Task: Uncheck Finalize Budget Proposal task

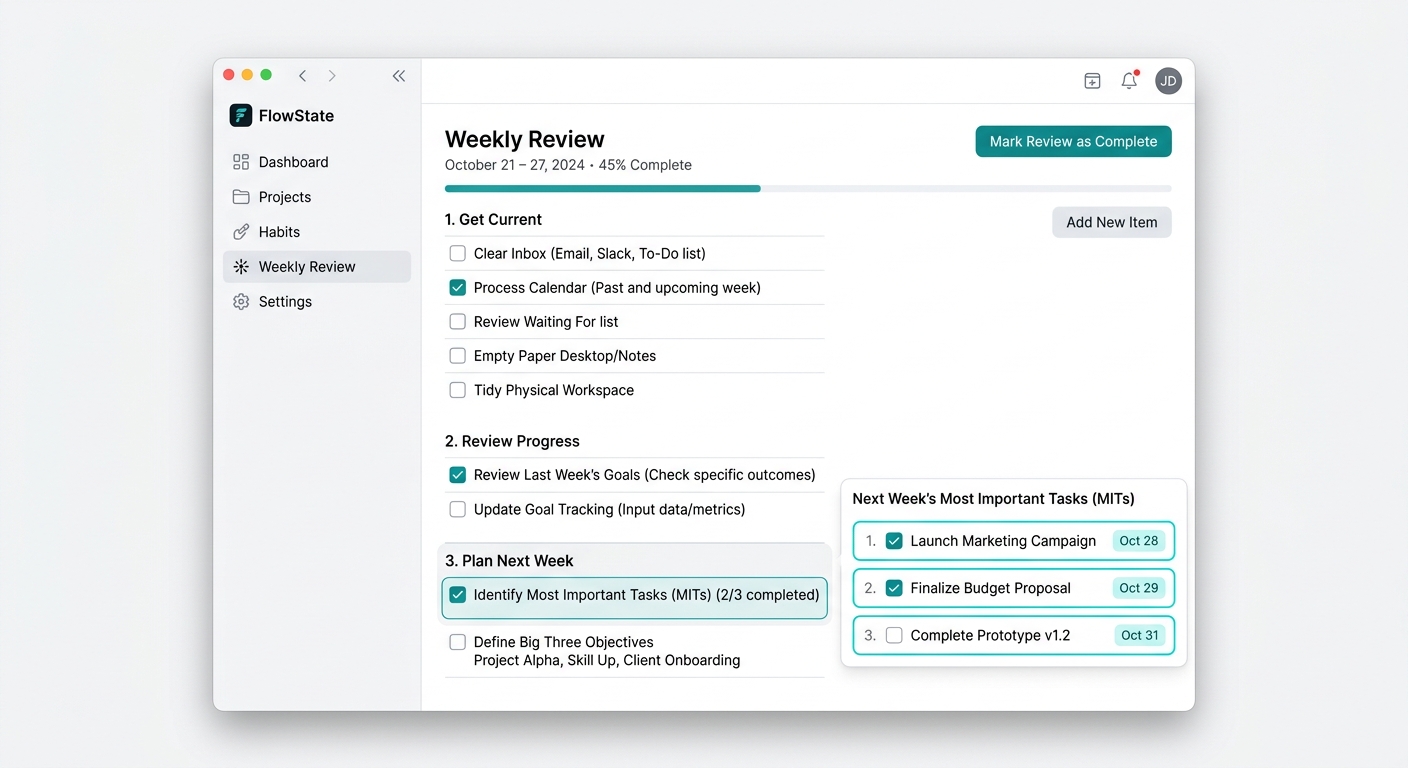Action: pyautogui.click(x=894, y=588)
